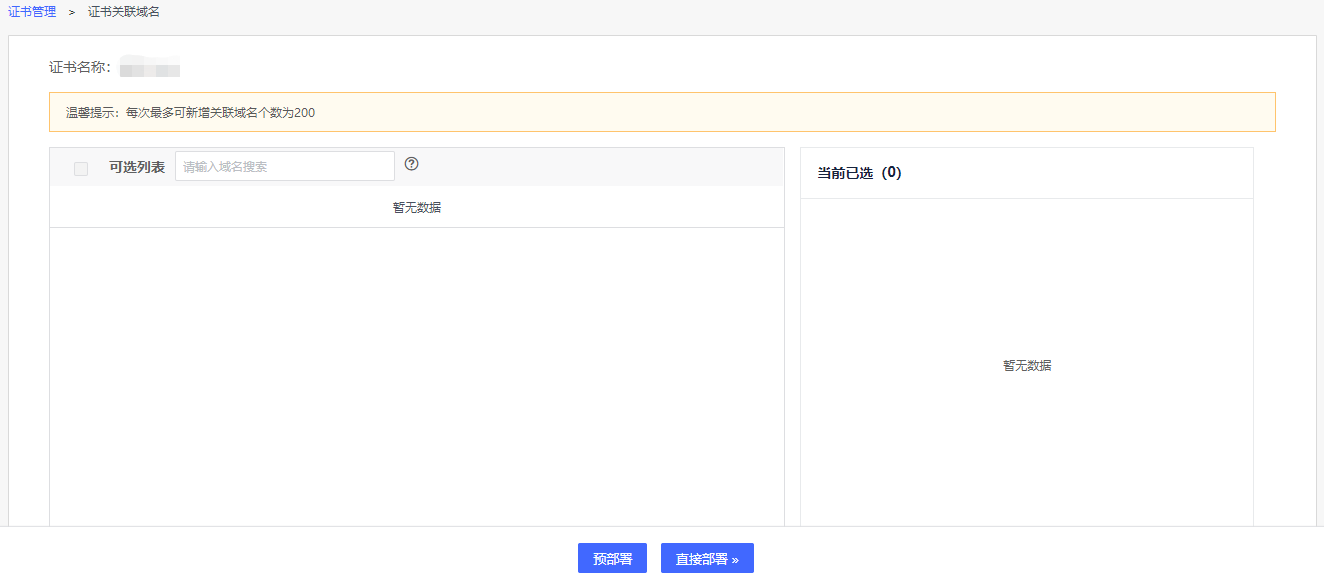The image size is (1324, 579).
Task: Click the 证书关联域名 breadcrumb item
Action: (x=124, y=12)
